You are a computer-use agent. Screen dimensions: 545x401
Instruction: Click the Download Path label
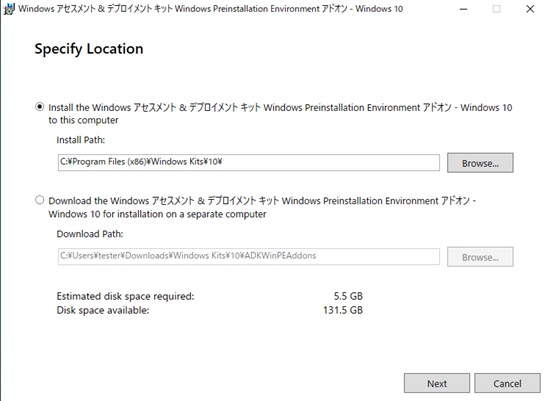[x=90, y=234]
